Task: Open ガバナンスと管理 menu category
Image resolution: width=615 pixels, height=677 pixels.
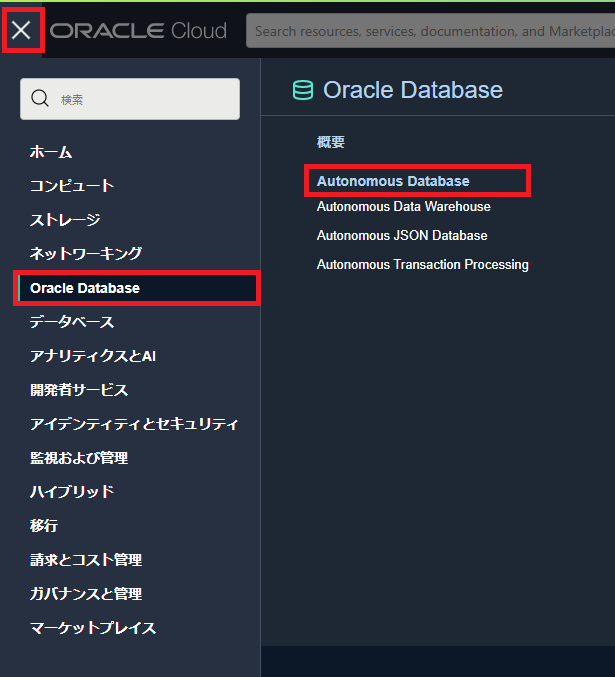Action: [x=86, y=594]
